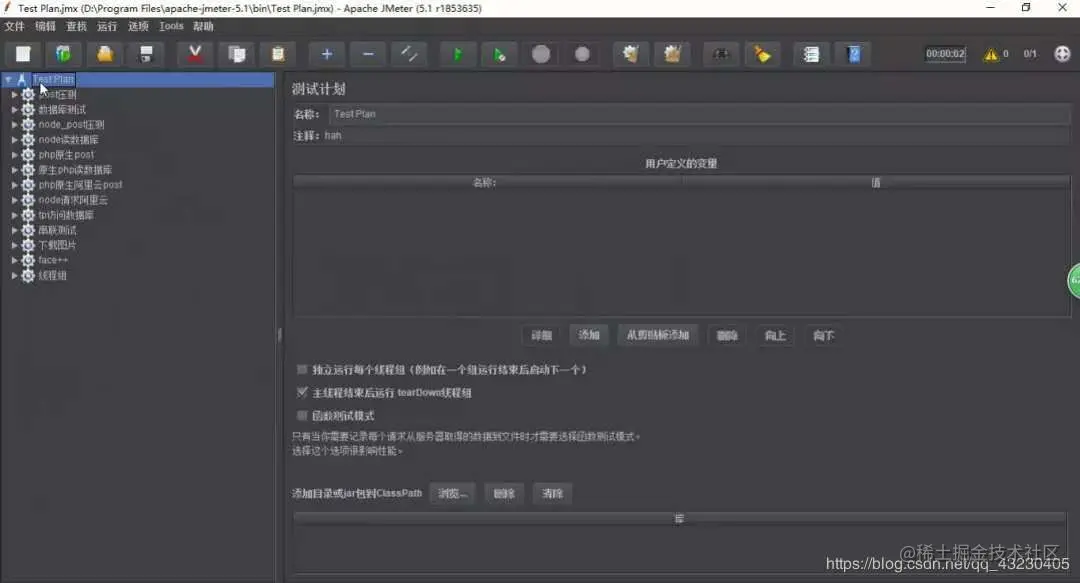
Task: Expand the face++ thread group
Action: point(14,260)
